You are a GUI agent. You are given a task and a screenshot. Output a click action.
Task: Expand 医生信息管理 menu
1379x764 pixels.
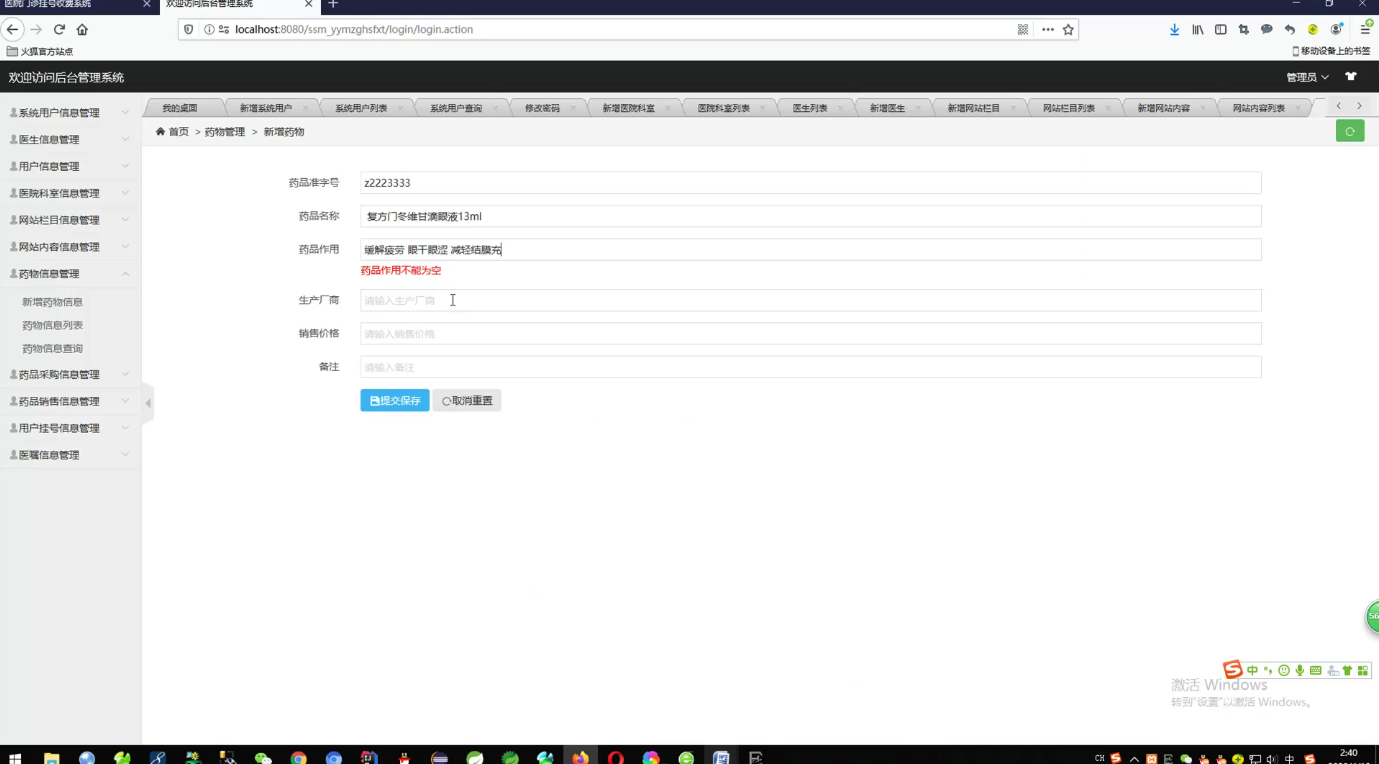[70, 140]
